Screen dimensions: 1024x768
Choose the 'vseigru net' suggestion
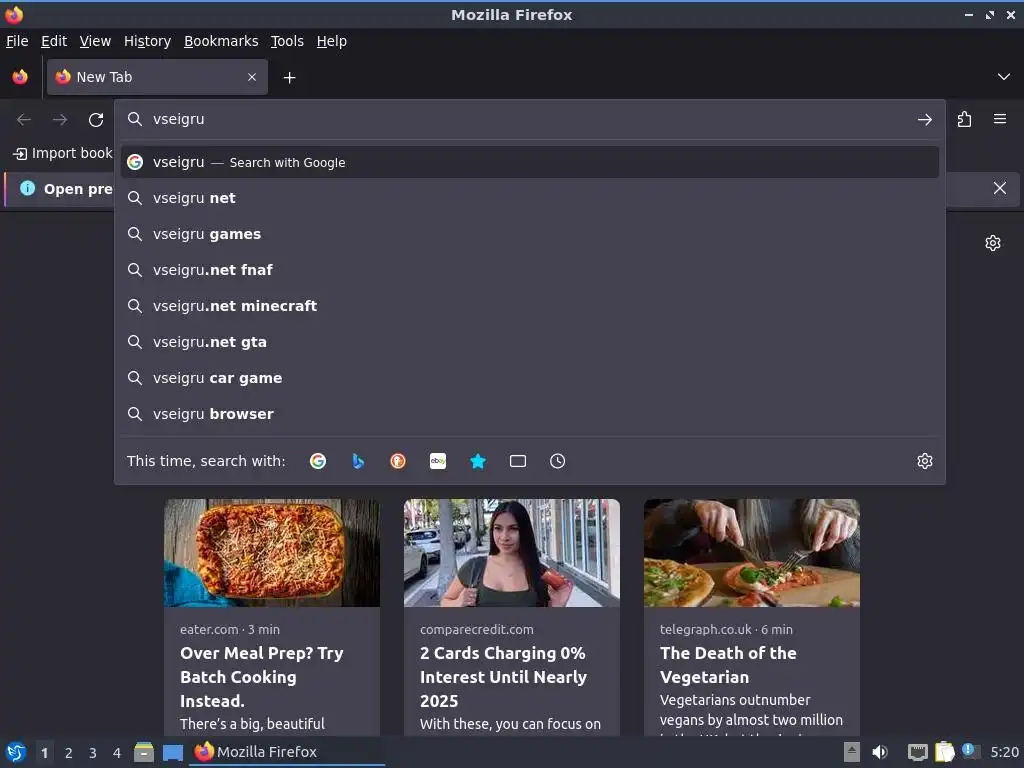pyautogui.click(x=530, y=198)
